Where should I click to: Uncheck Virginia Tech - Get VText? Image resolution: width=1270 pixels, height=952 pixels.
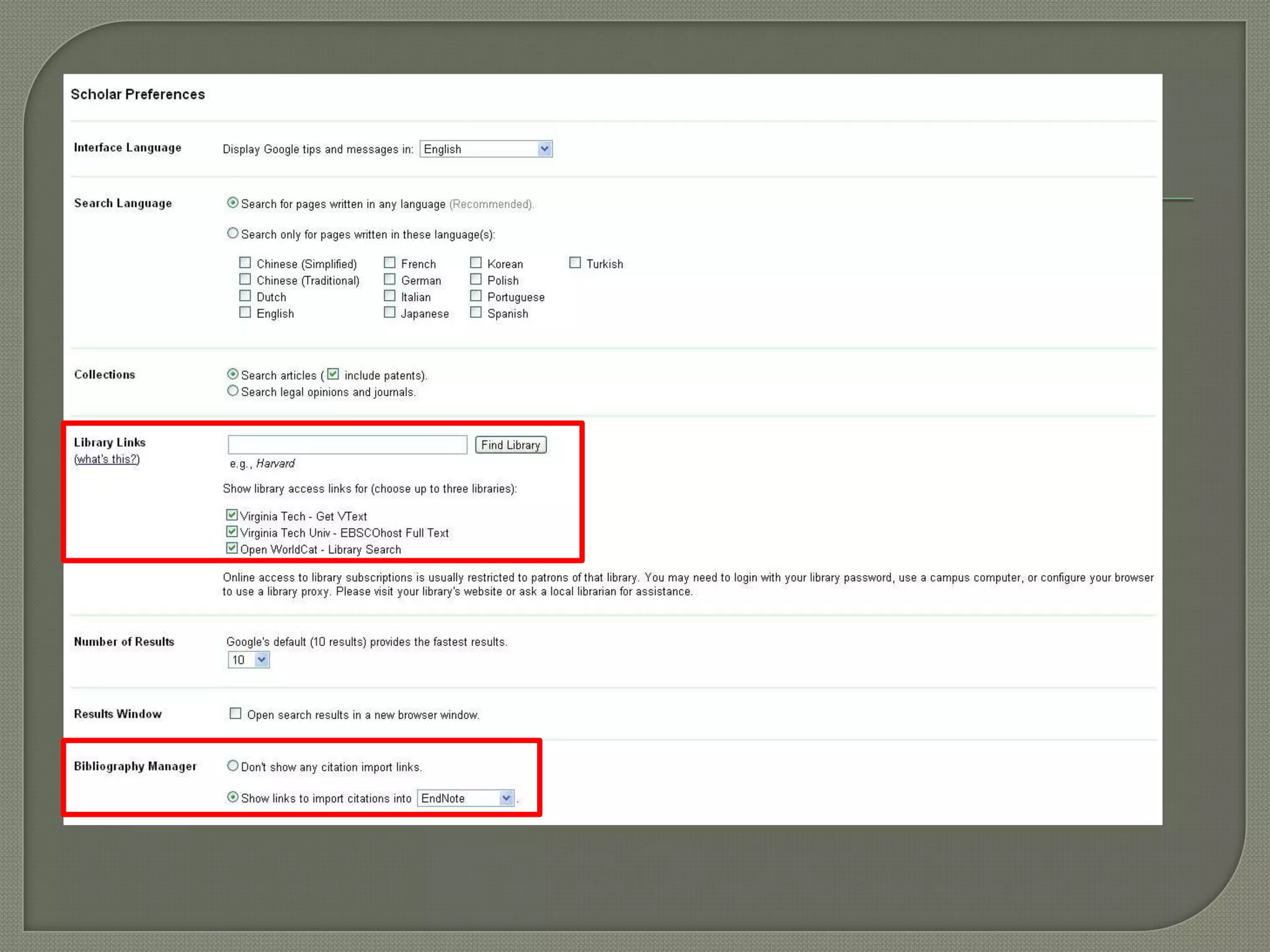click(232, 515)
